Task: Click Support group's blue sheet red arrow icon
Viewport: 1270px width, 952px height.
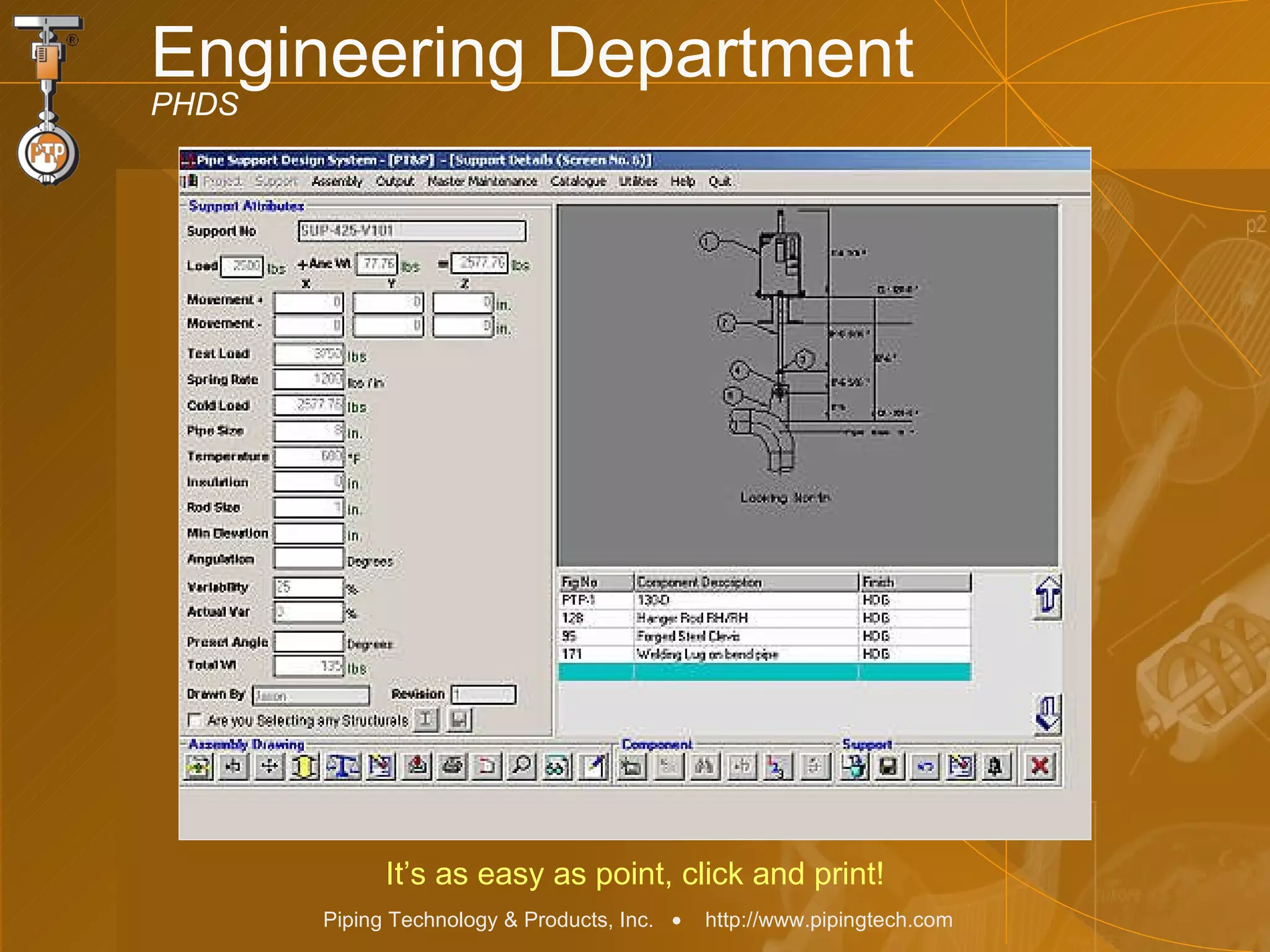Action: click(961, 767)
